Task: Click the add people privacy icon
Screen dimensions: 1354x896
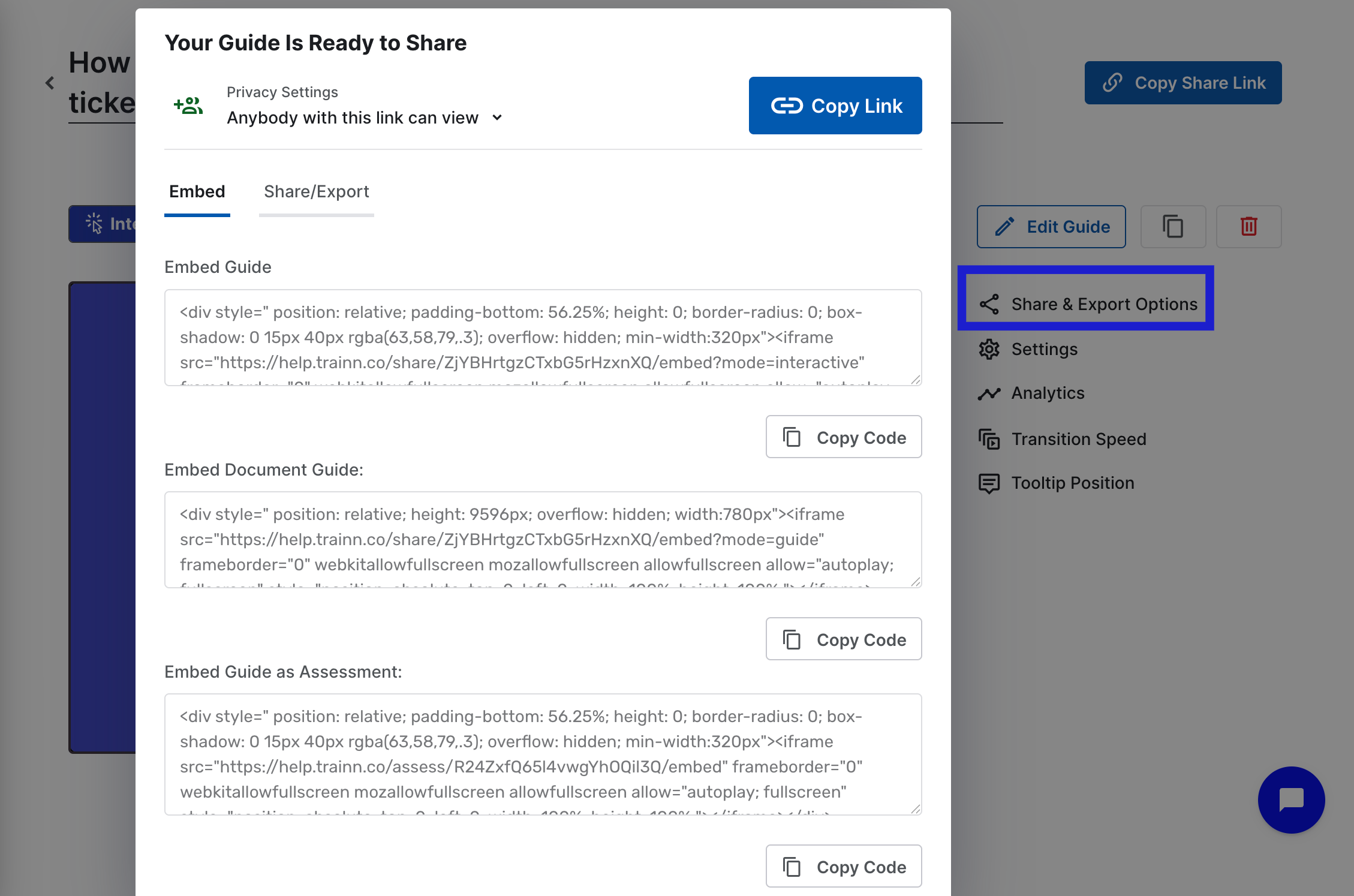Action: (x=188, y=106)
